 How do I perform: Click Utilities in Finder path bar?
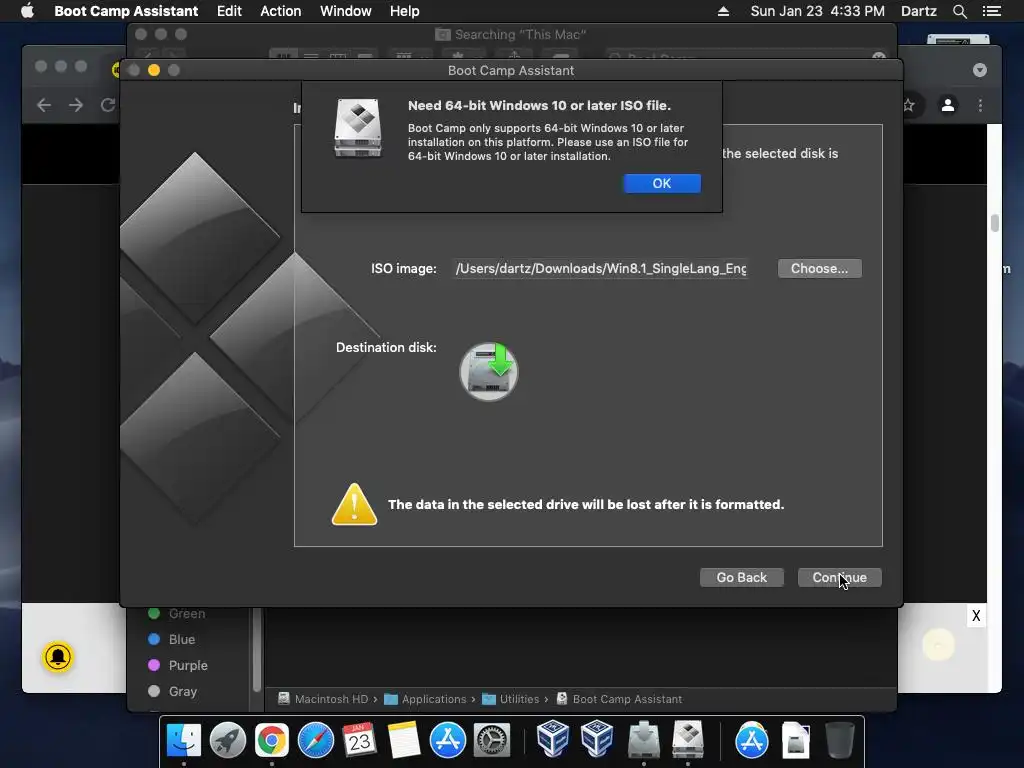coord(511,699)
